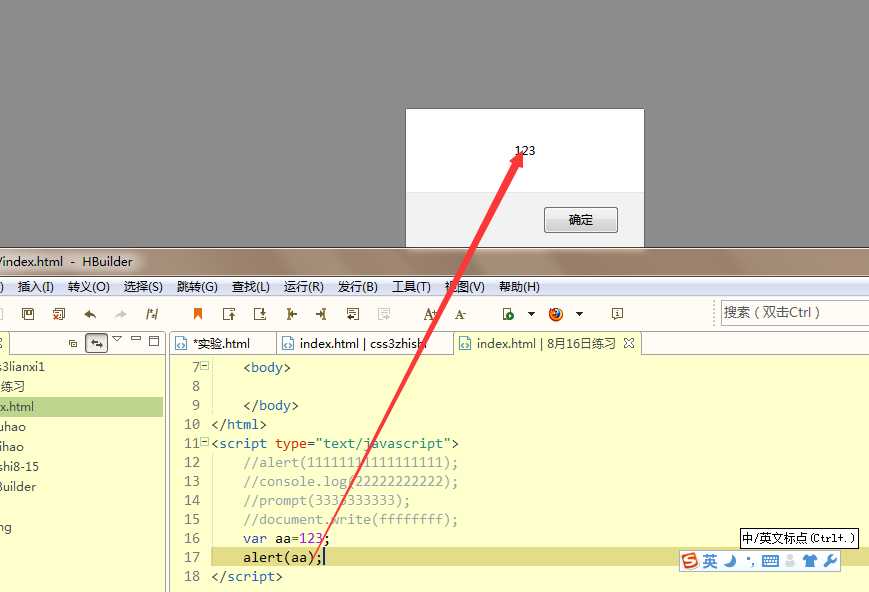Image resolution: width=869 pixels, height=592 pixels.
Task: Select the shi8-15 project tree item
Action: 19,467
